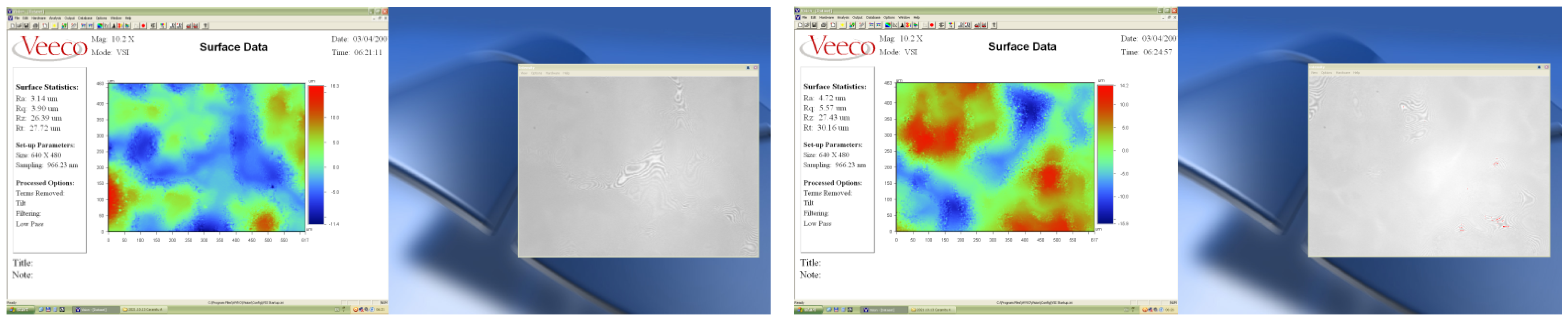Click 'Low Pass' filtering text in left window

coord(29,224)
